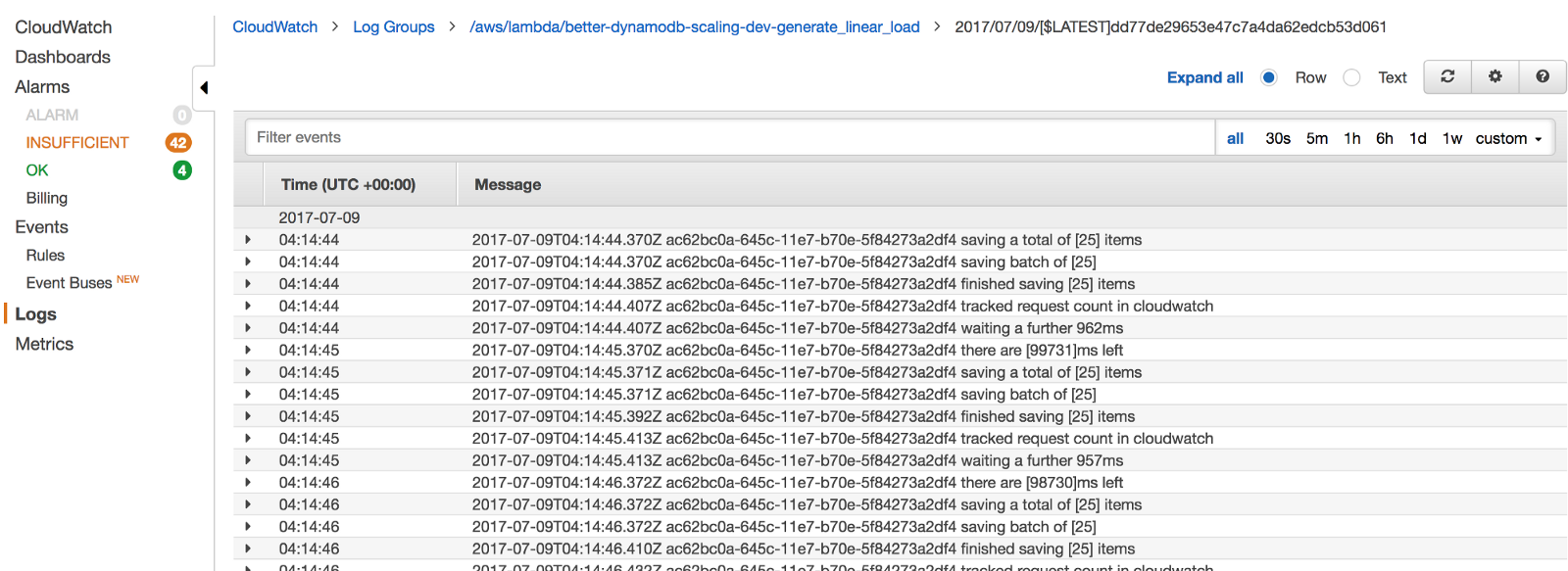Expand the 'there are [99731]ms left' row
This screenshot has height=571, width=1568.
[x=248, y=351]
